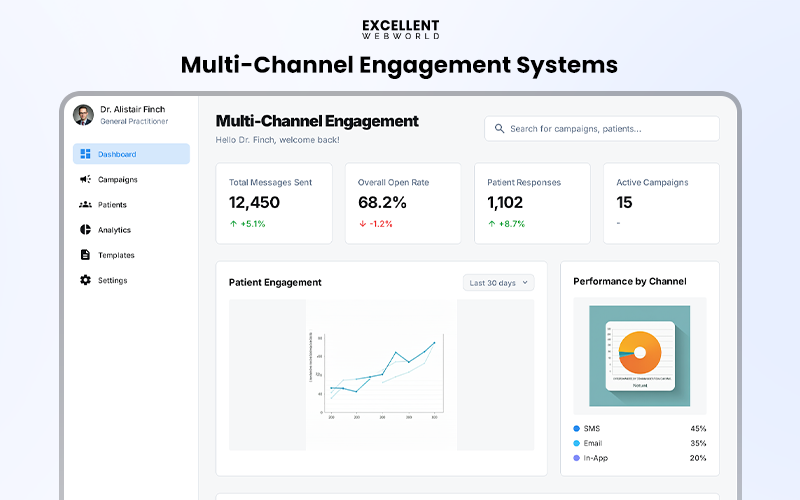Open the Dashboard menu item

click(x=131, y=154)
